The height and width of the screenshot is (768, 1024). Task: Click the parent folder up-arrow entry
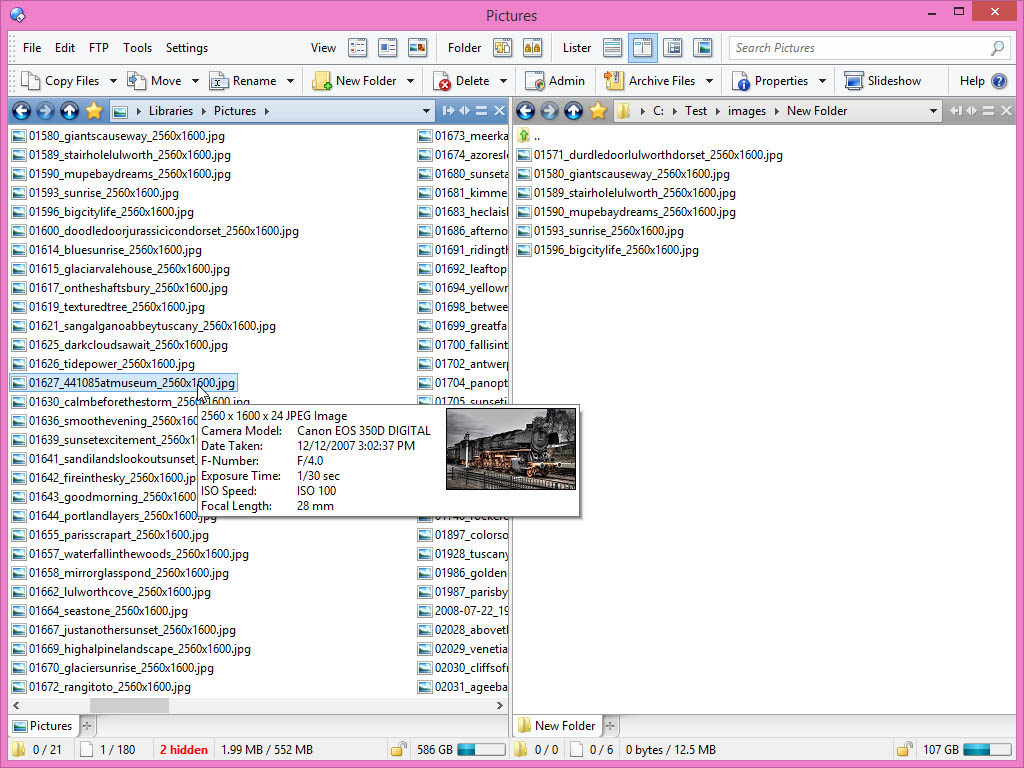point(529,136)
